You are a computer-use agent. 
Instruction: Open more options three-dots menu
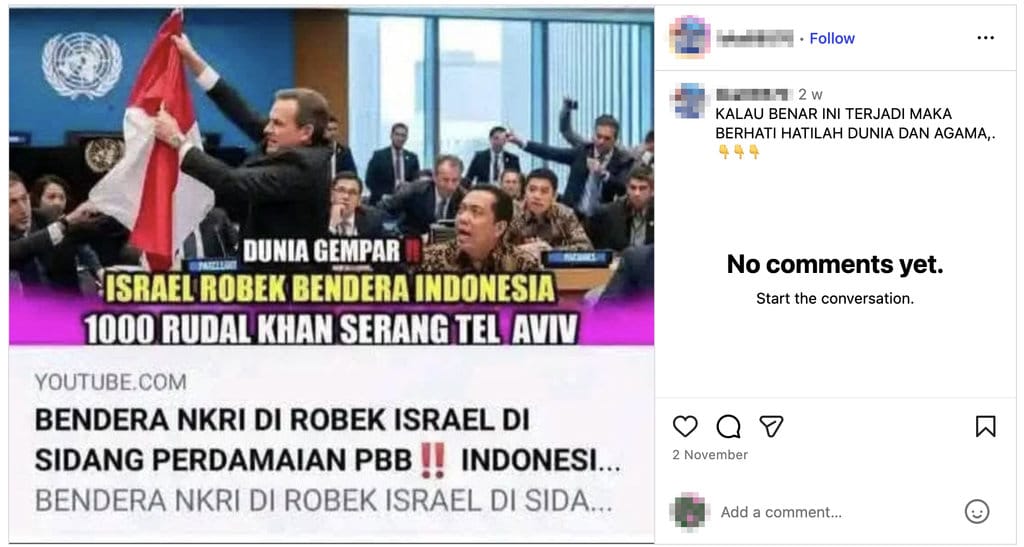point(985,38)
